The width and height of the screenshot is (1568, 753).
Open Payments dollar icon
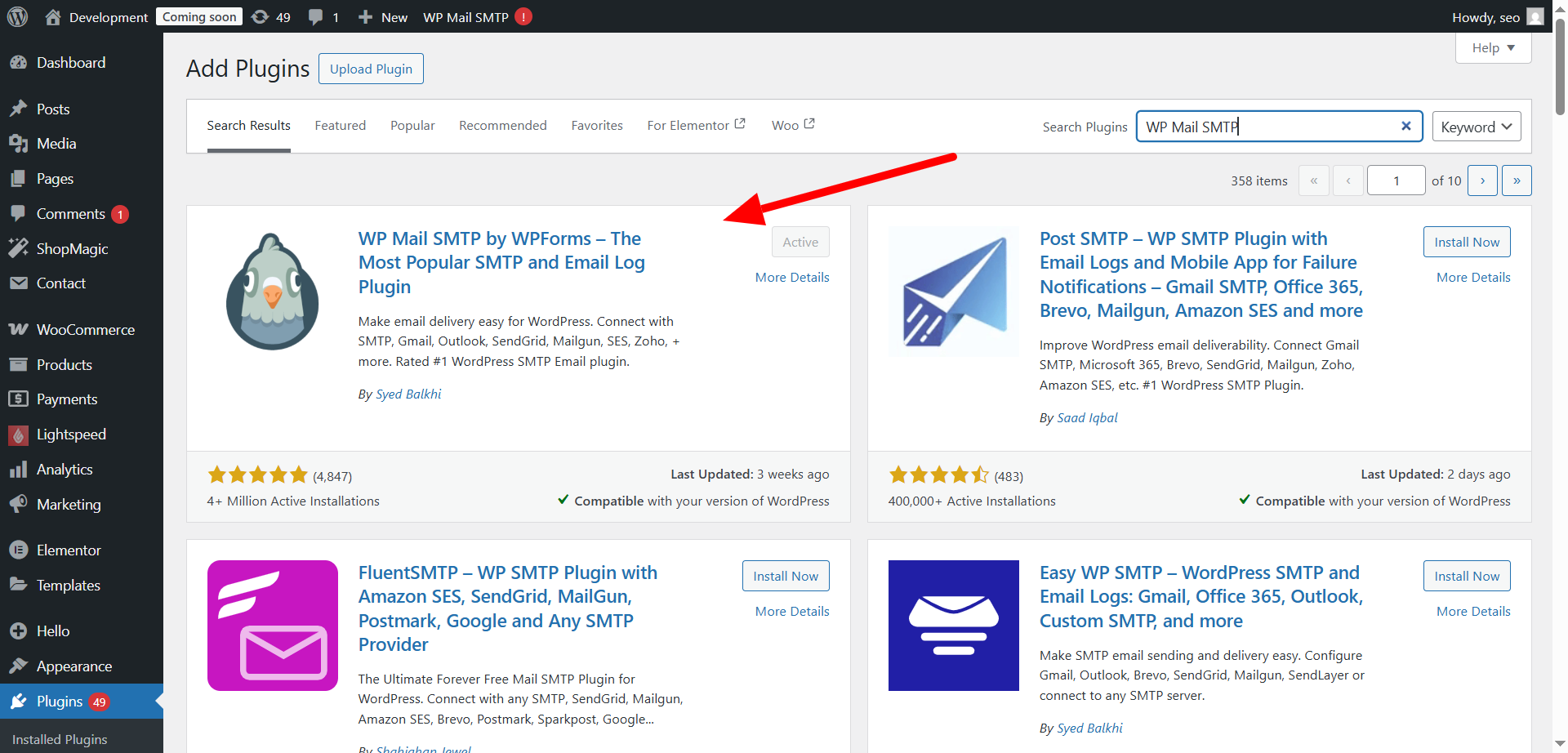19,399
